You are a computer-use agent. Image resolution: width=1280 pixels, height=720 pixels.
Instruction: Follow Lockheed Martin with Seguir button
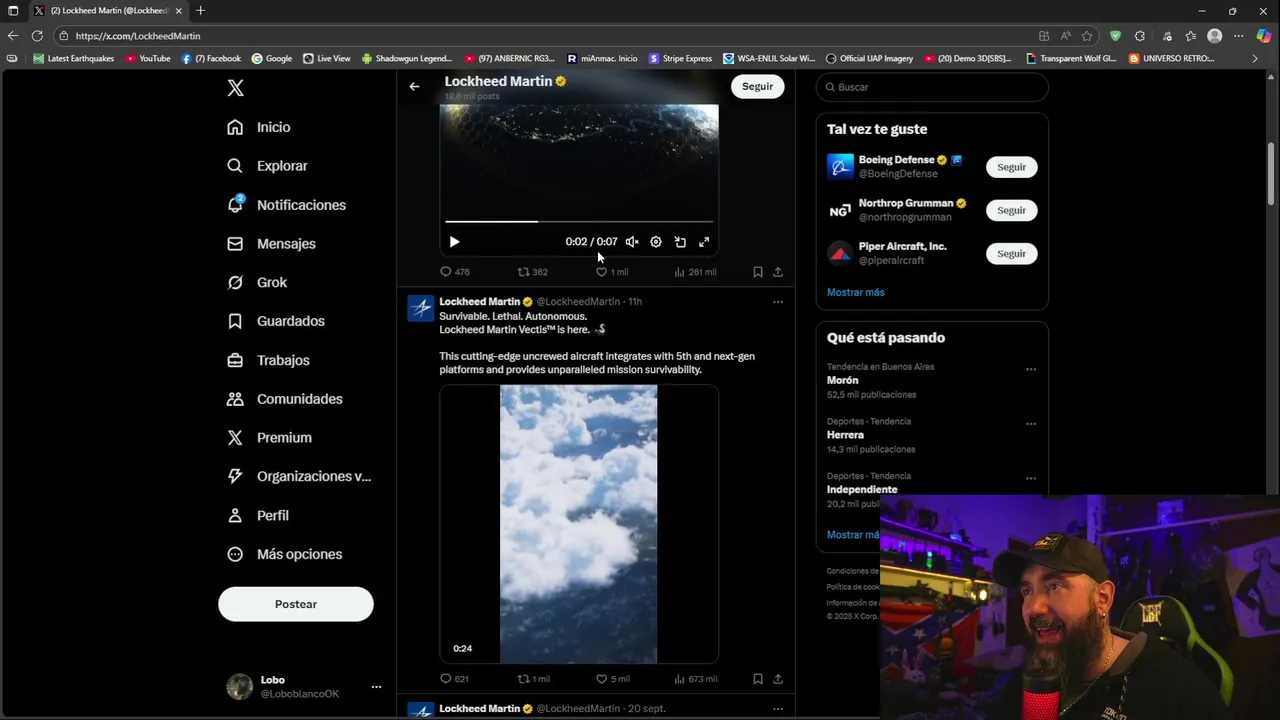pos(757,86)
